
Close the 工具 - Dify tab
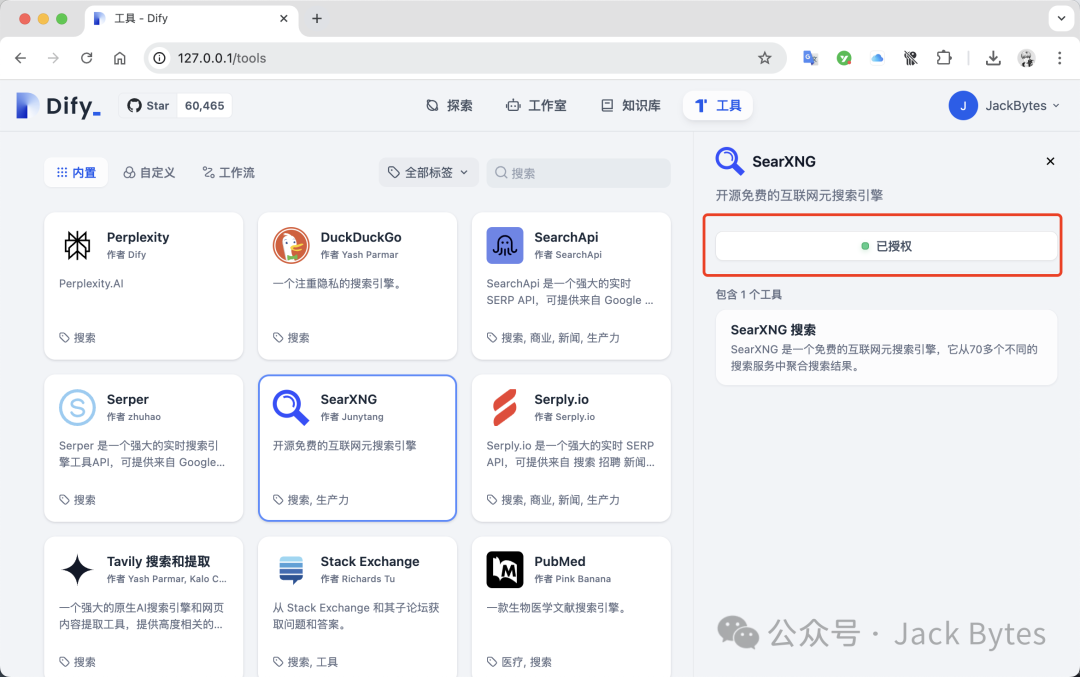click(x=284, y=19)
